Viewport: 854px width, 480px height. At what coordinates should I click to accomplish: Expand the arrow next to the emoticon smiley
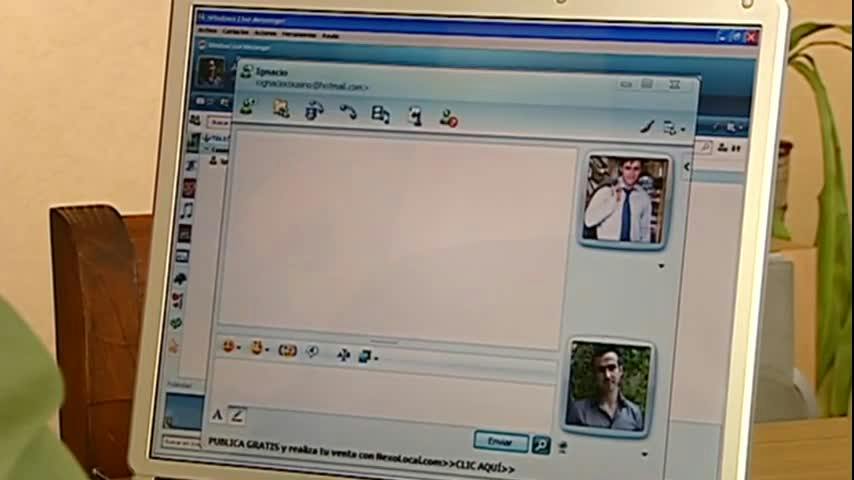click(x=238, y=348)
